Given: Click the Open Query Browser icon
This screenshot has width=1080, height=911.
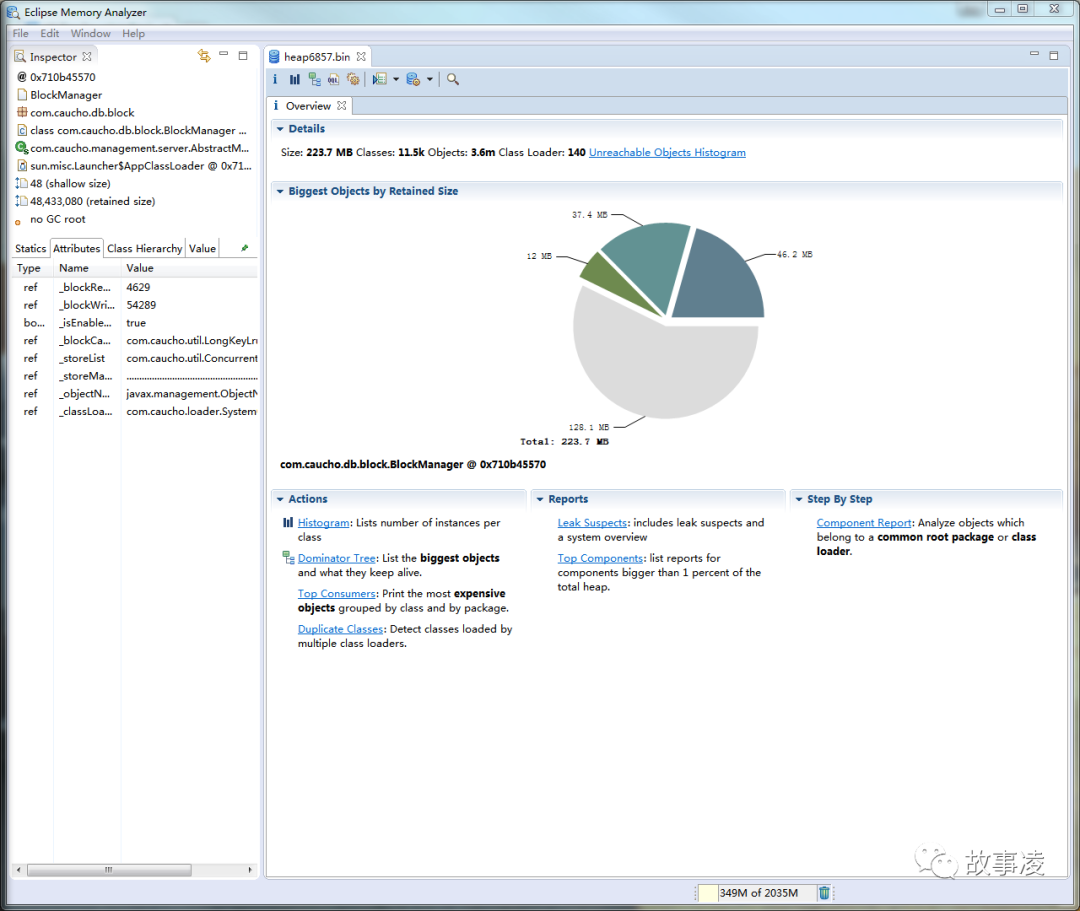Looking at the screenshot, I should coord(413,79).
